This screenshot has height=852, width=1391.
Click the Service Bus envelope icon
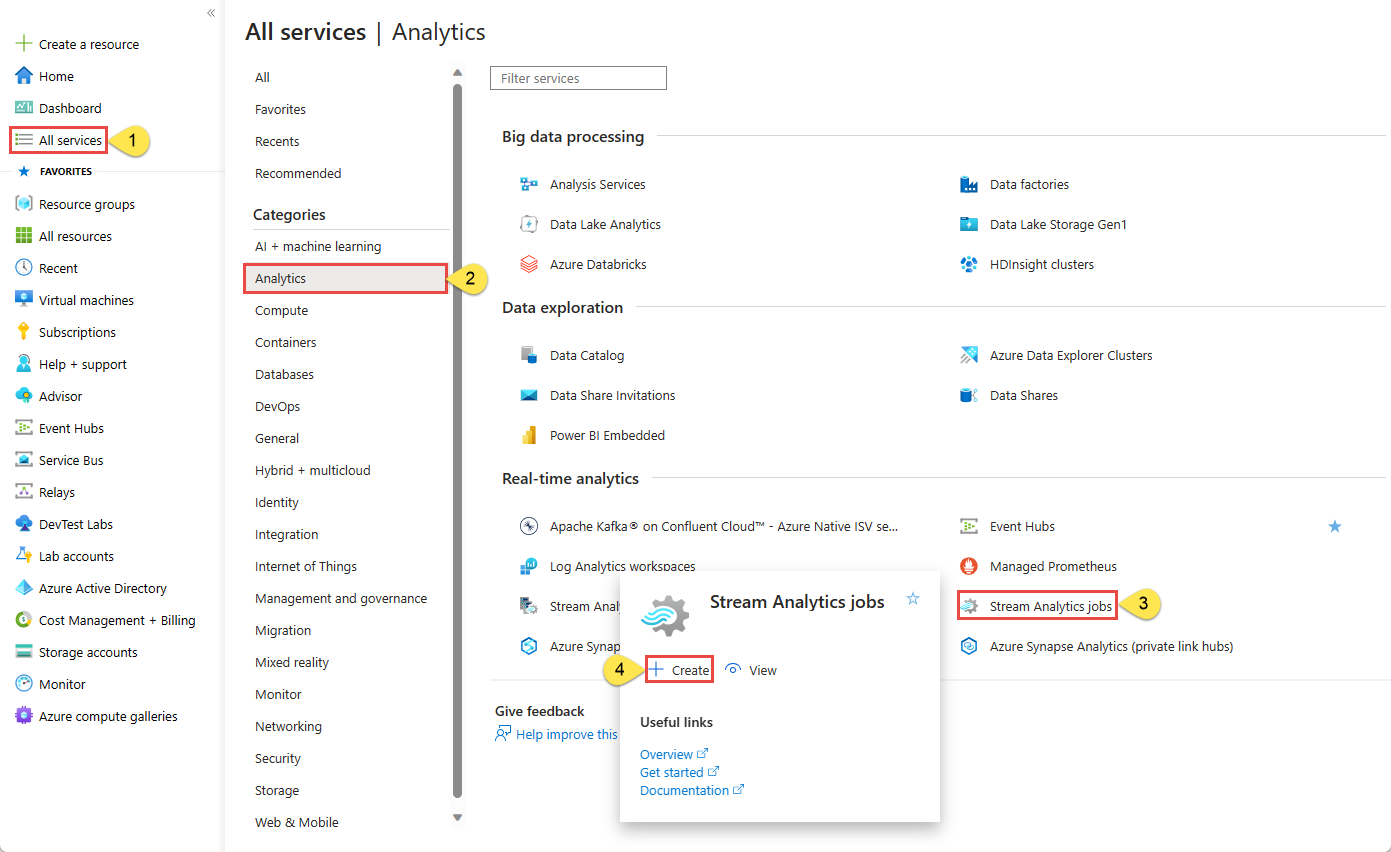24,460
